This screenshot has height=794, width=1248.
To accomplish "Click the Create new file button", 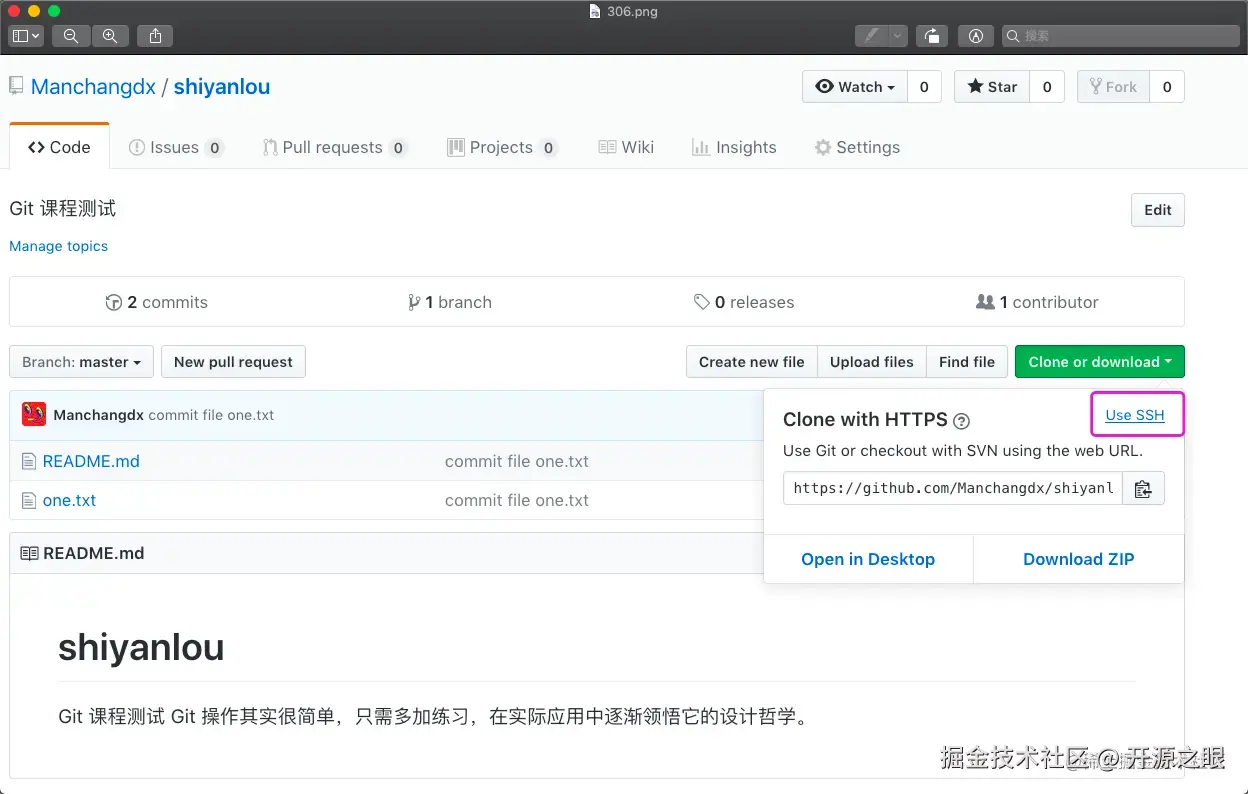I will click(752, 362).
